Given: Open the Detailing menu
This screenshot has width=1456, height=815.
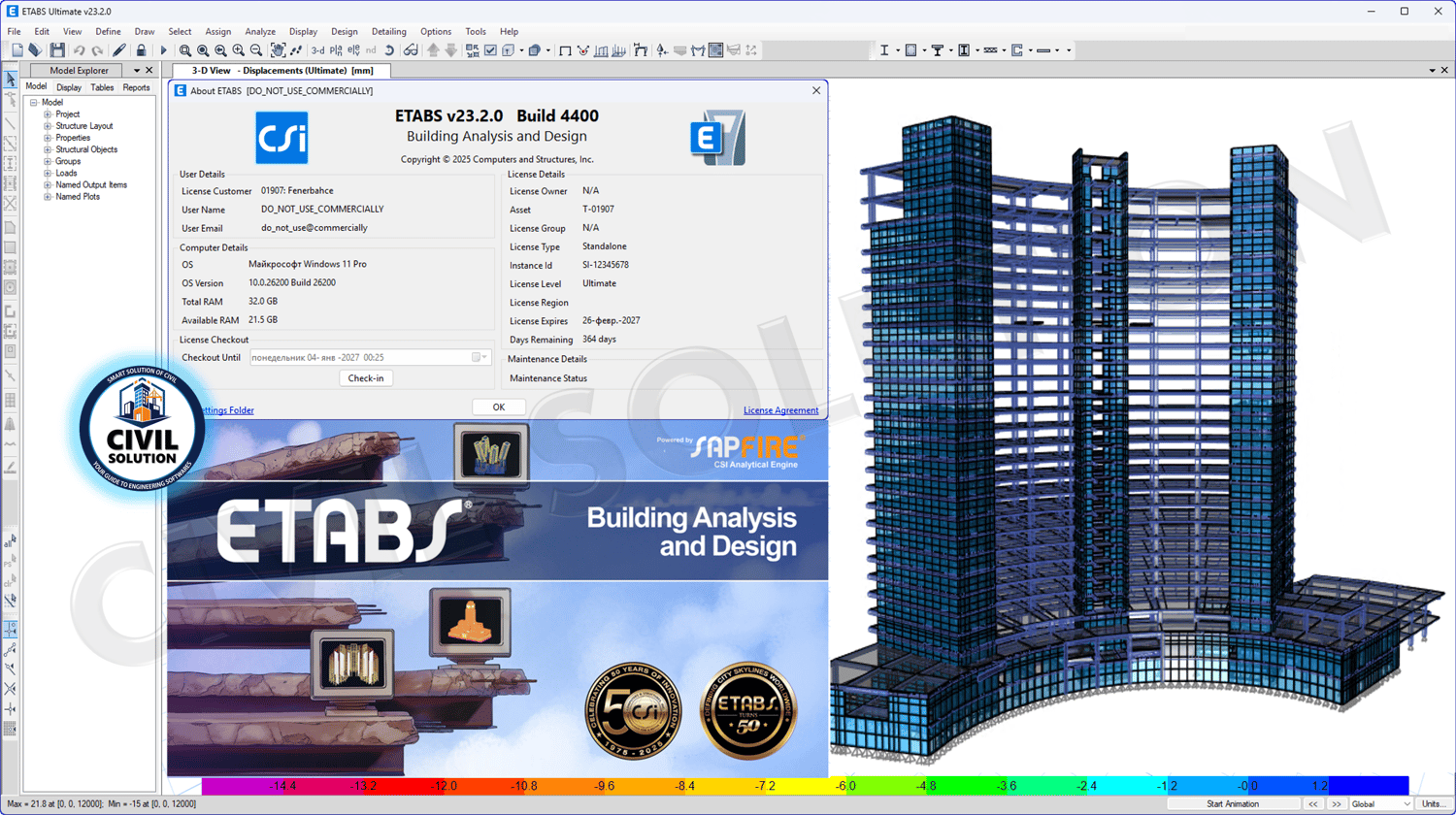Looking at the screenshot, I should coord(389,31).
